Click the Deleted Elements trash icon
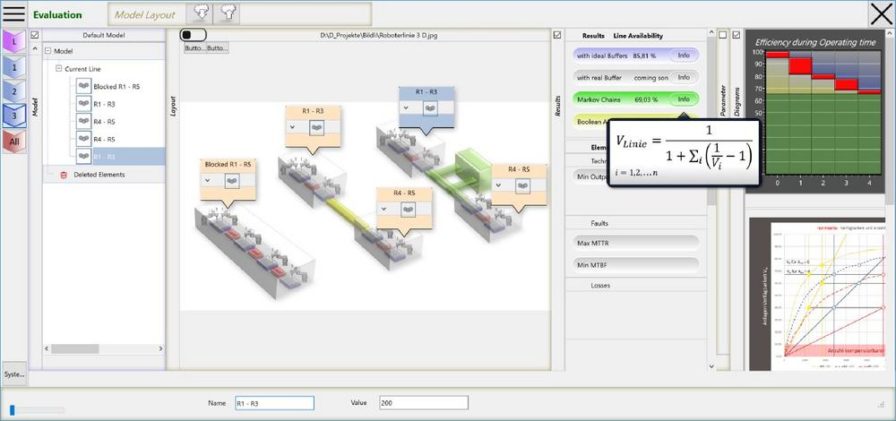The width and height of the screenshot is (896, 421). coord(64,174)
